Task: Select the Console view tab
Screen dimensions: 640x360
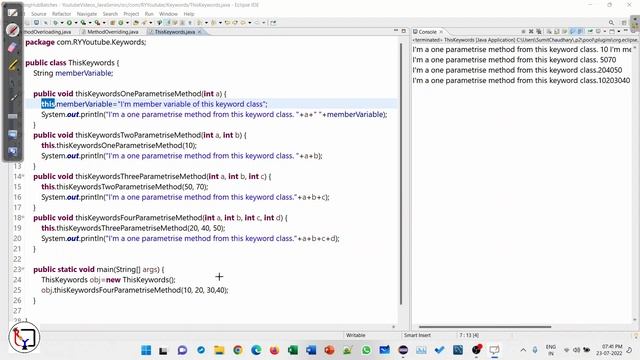Action: 427,31
